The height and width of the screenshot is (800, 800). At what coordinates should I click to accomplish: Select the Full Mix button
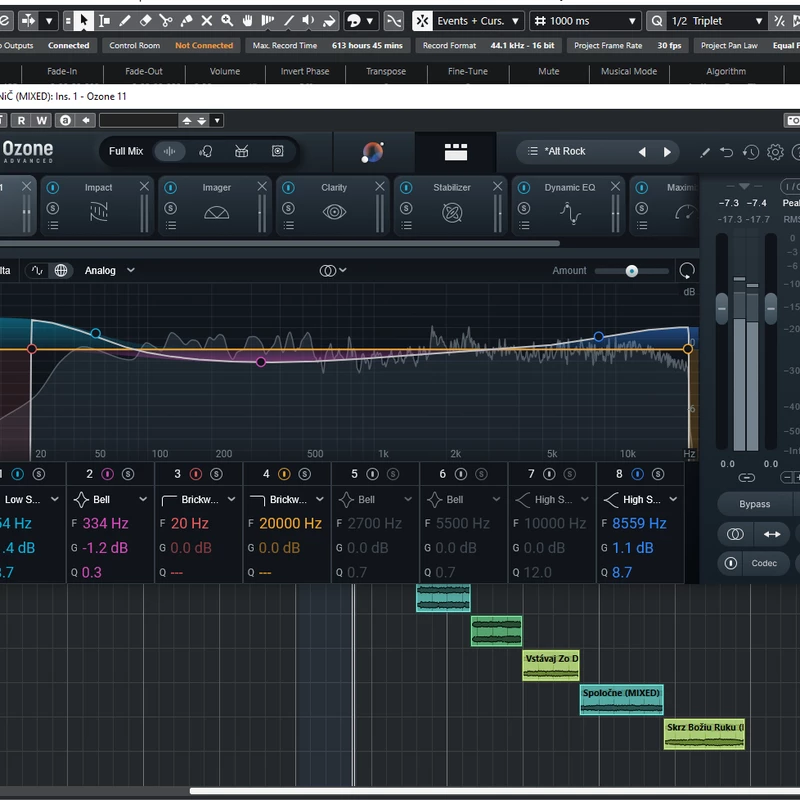point(126,152)
